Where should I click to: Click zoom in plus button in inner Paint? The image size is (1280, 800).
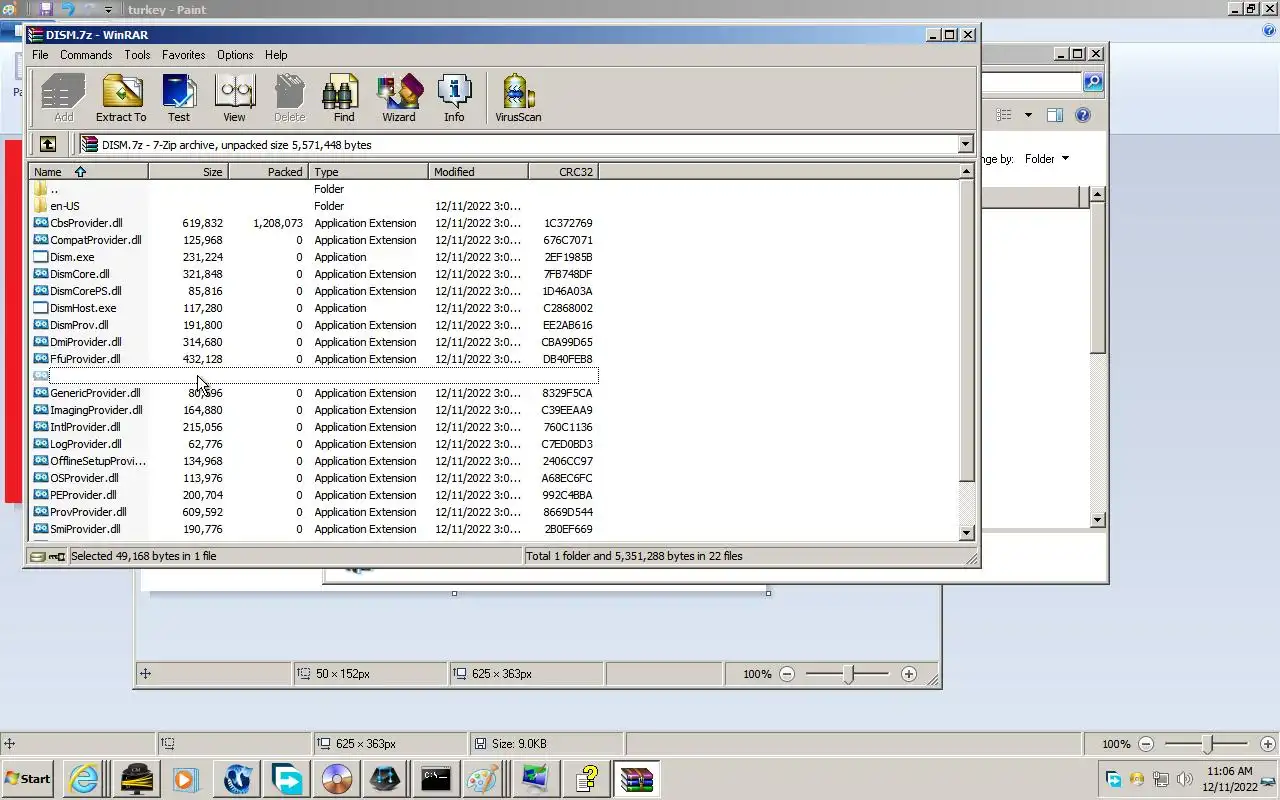pos(908,674)
